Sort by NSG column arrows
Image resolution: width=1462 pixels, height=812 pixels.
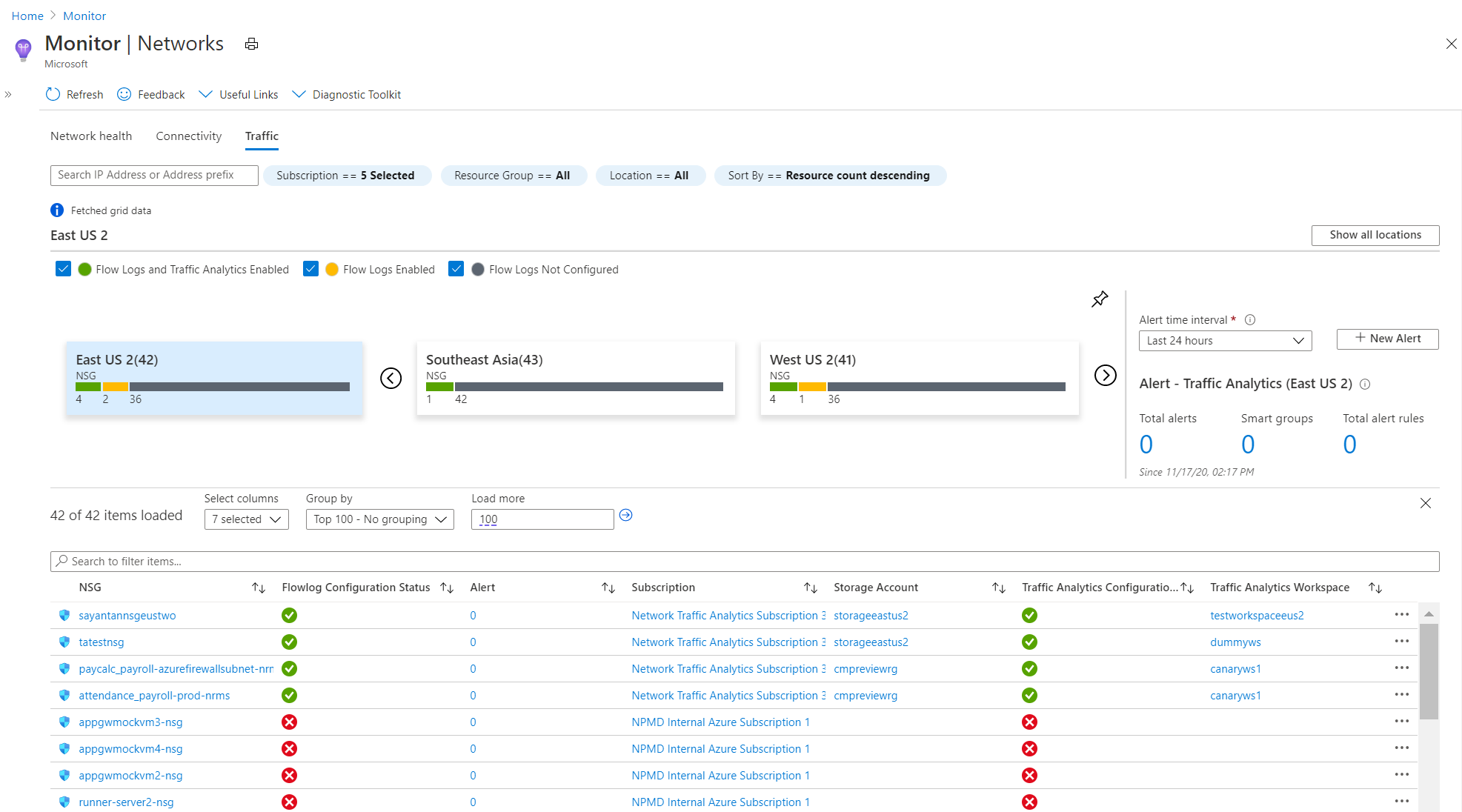click(x=258, y=588)
